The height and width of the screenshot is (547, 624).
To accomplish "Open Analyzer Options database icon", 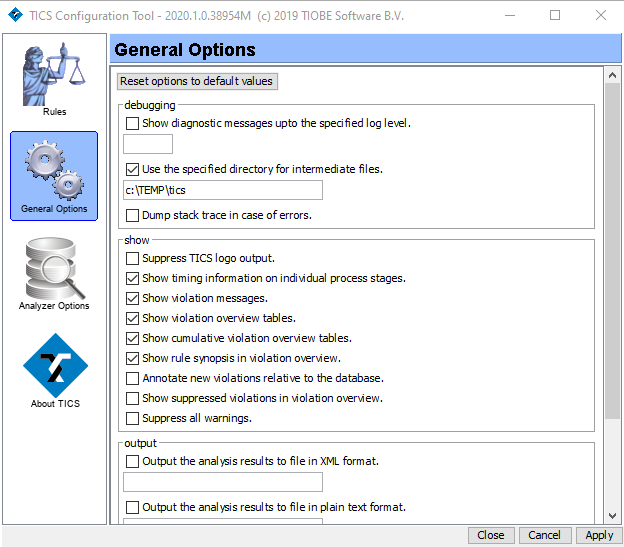I will click(x=54, y=269).
